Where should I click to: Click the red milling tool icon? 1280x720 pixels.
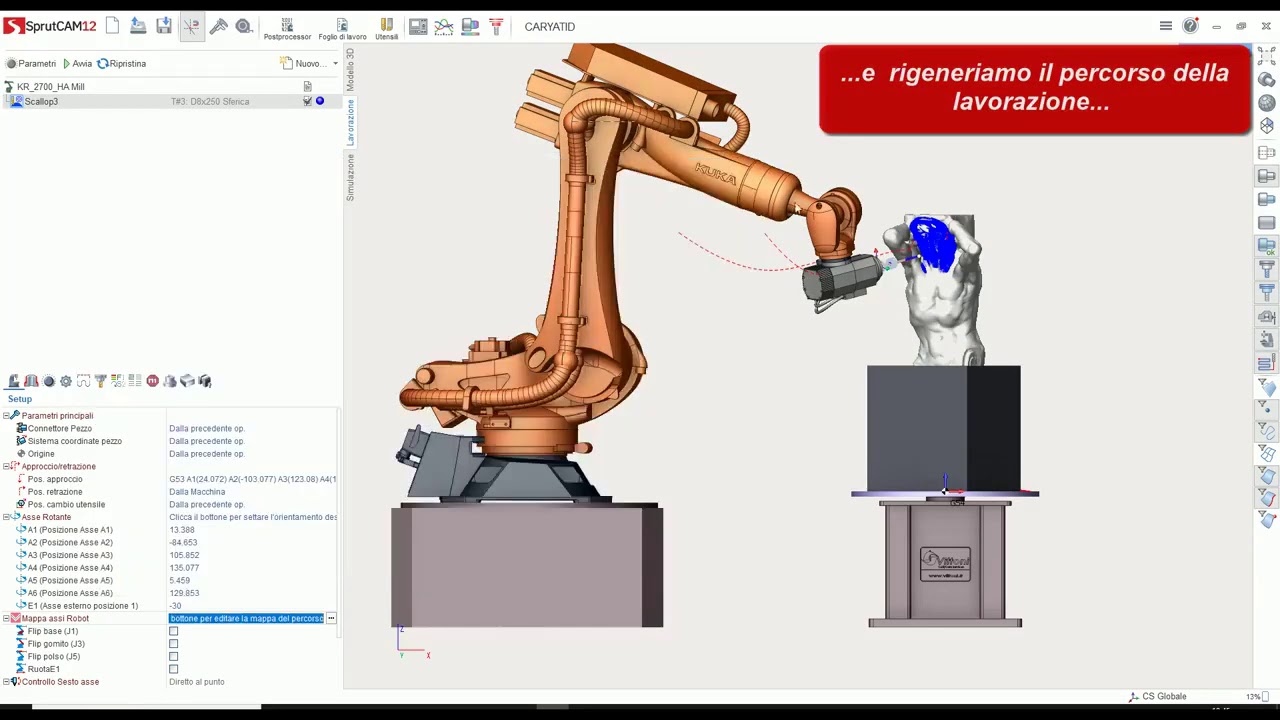496,26
